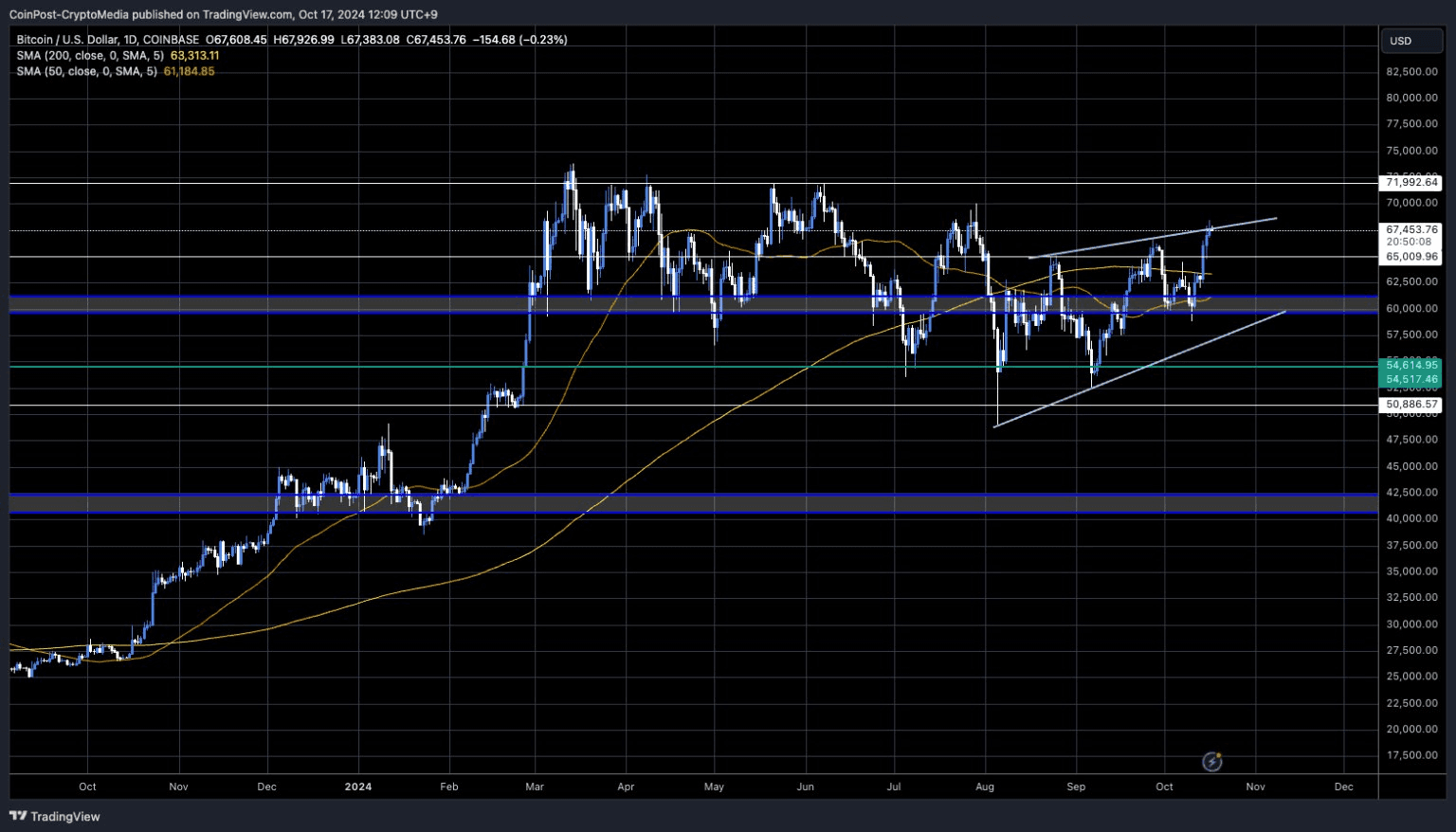1456x832 pixels.
Task: Click the 82,500.00 price axis tick
Action: (x=1412, y=71)
